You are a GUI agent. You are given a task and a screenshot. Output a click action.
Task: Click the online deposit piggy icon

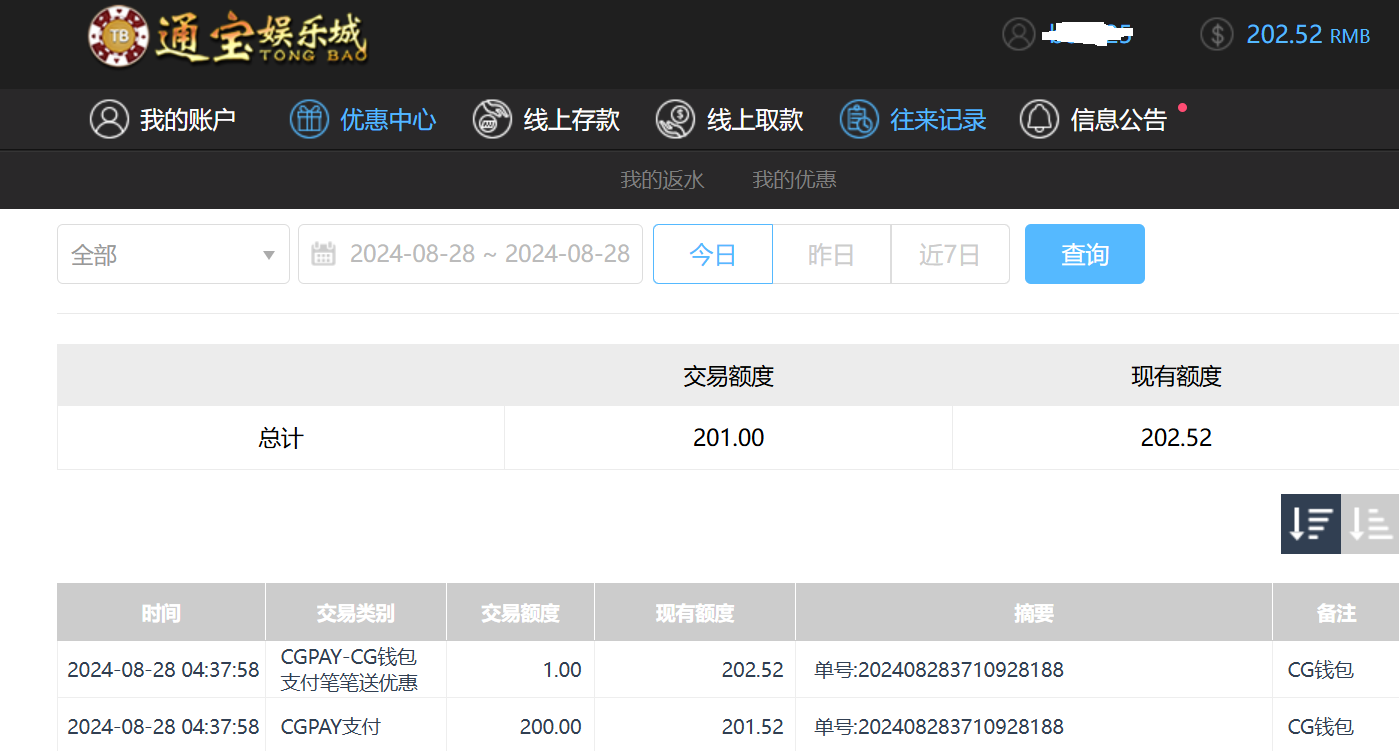coord(492,119)
